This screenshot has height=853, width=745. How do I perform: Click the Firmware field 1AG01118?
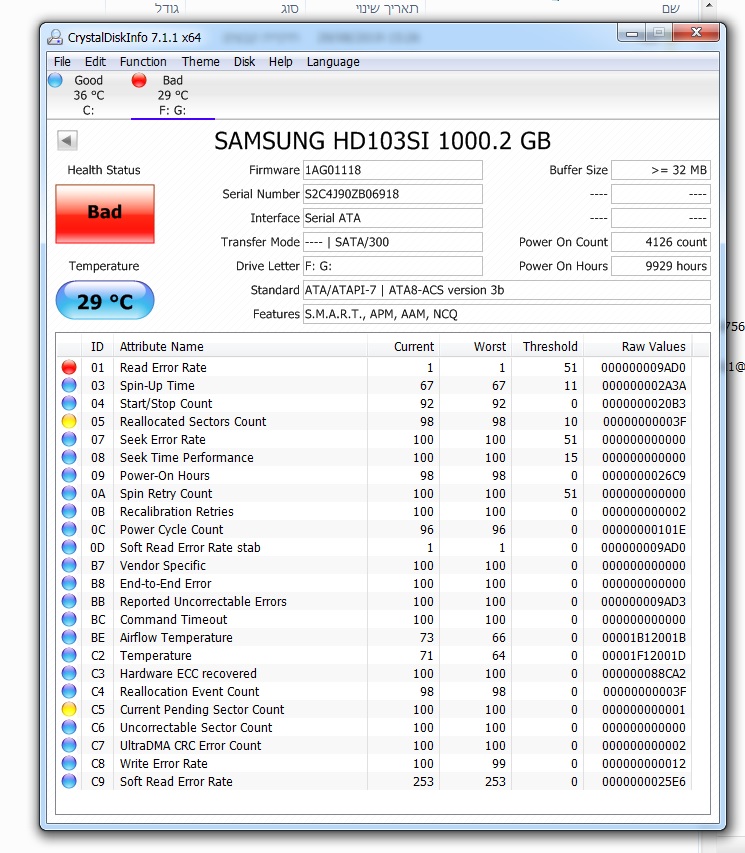point(392,170)
